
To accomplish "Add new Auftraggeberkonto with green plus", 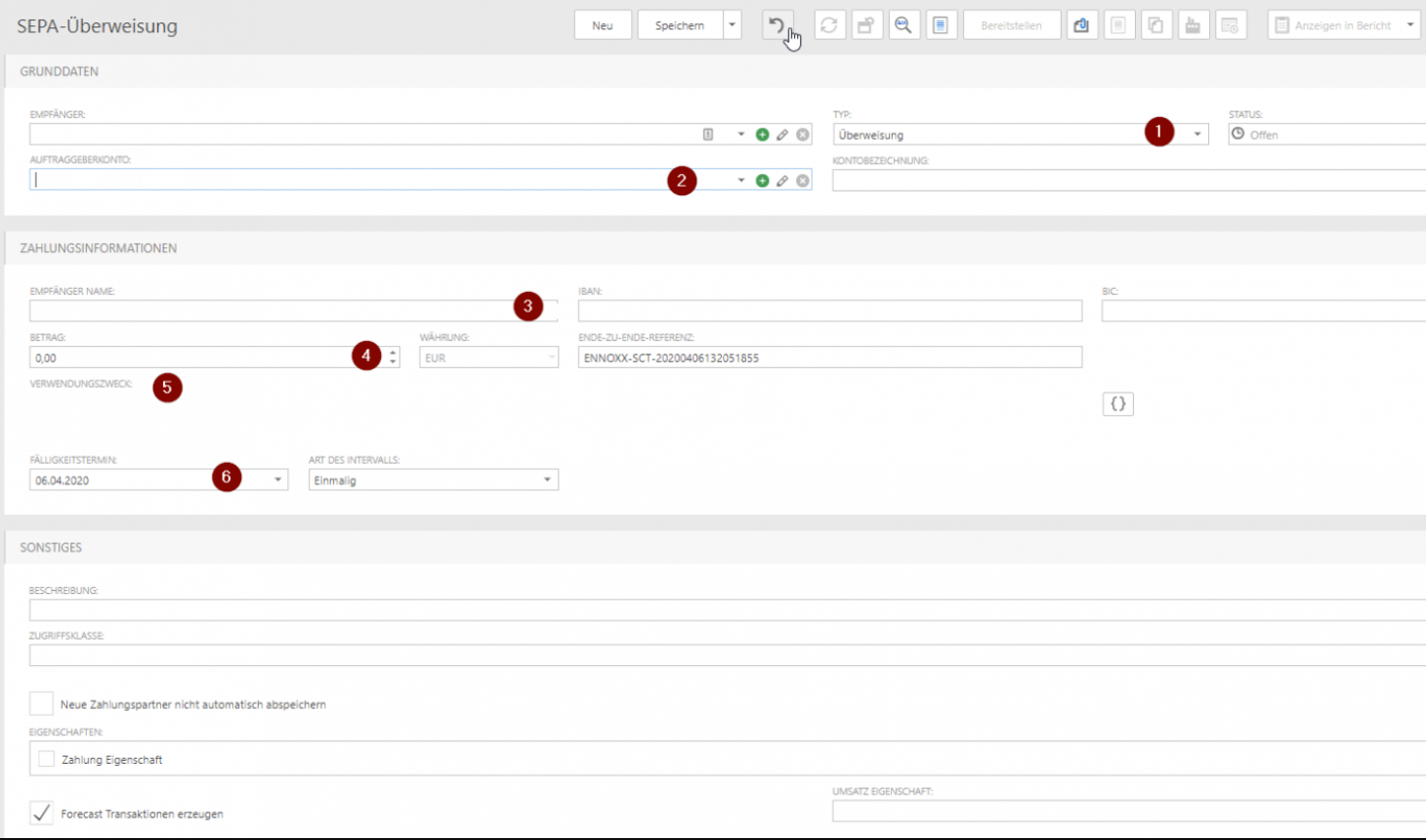I will point(762,181).
